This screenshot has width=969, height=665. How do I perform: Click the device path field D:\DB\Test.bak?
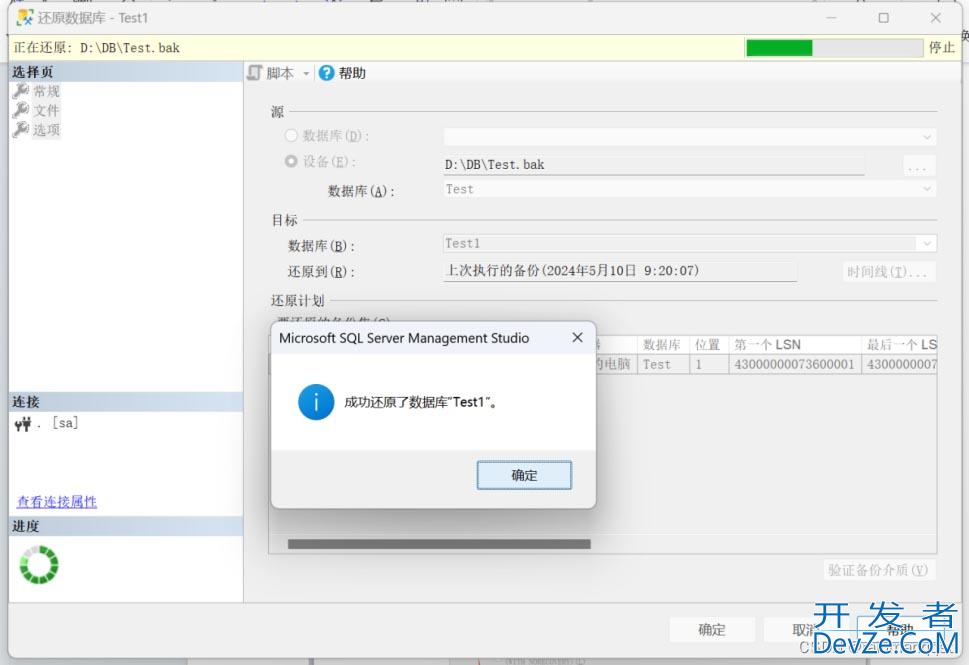click(654, 165)
